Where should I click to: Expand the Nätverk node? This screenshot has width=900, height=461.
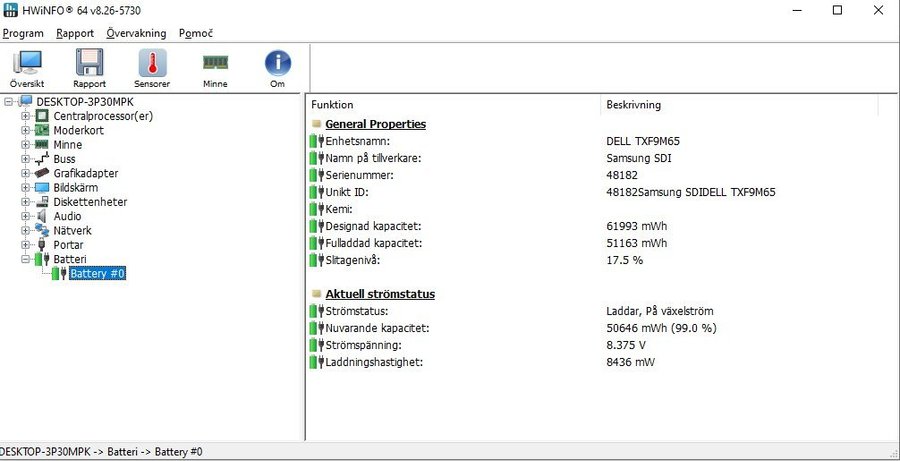point(25,230)
